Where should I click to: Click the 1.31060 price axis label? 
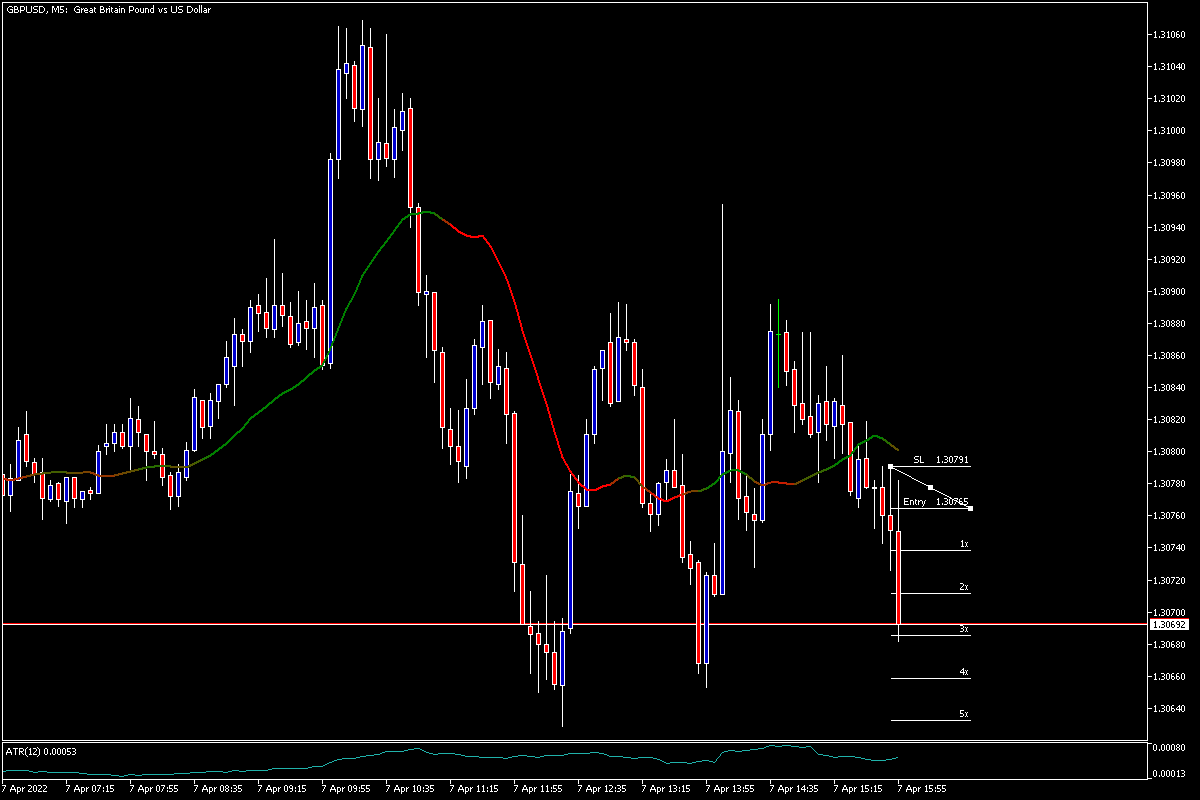[1169, 34]
